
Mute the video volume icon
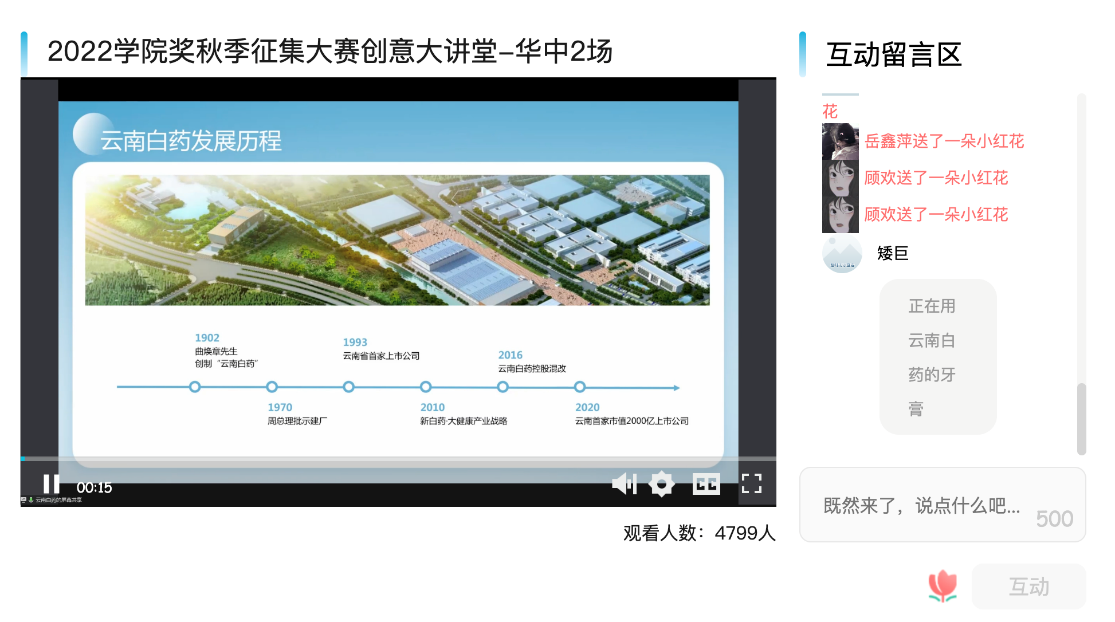(x=624, y=484)
